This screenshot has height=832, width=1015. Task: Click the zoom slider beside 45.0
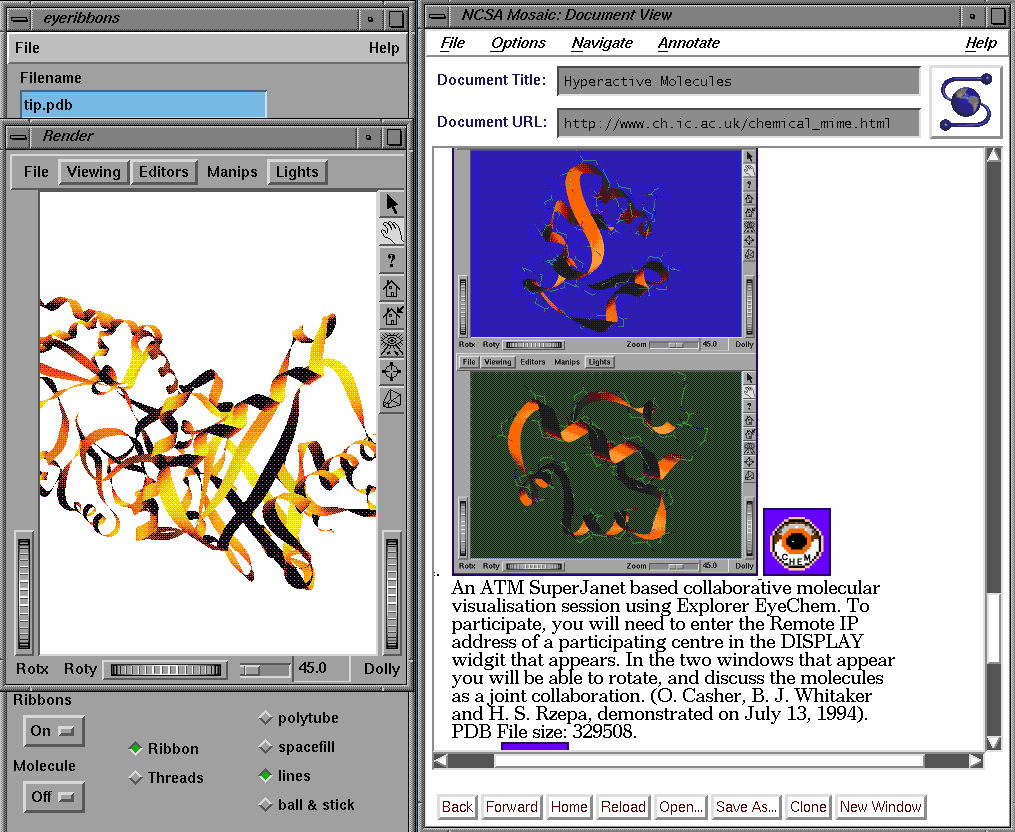[x=265, y=669]
